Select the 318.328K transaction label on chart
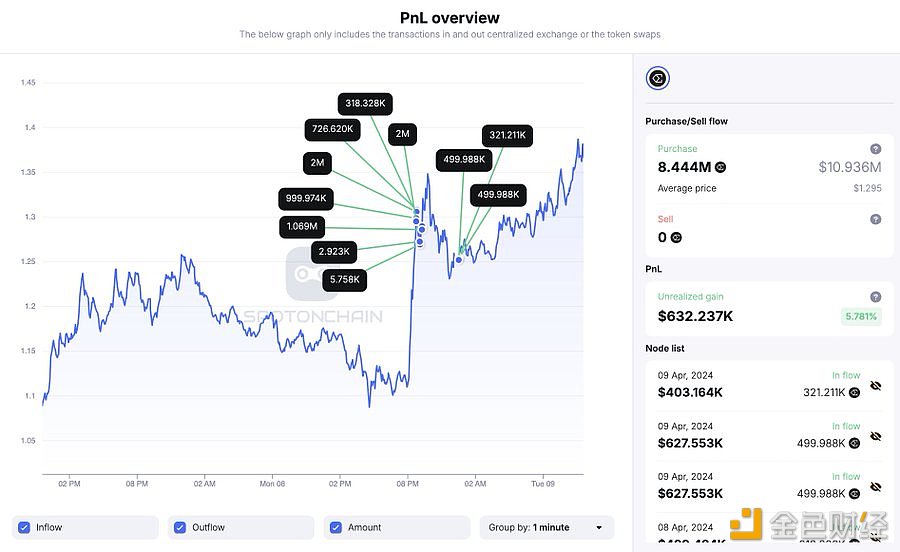This screenshot has height=552, width=900. (x=365, y=103)
